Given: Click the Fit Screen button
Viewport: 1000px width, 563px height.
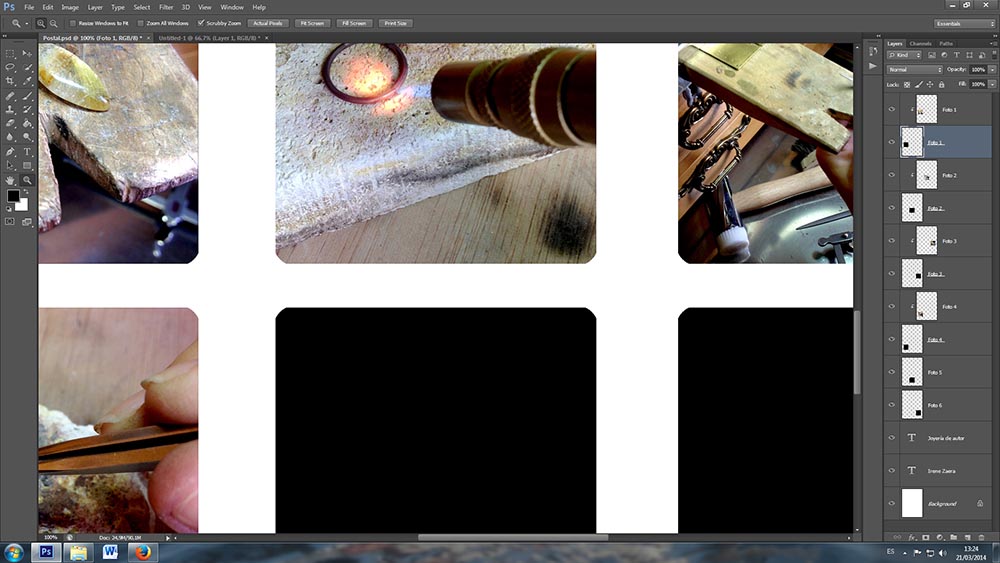Looking at the screenshot, I should point(311,22).
